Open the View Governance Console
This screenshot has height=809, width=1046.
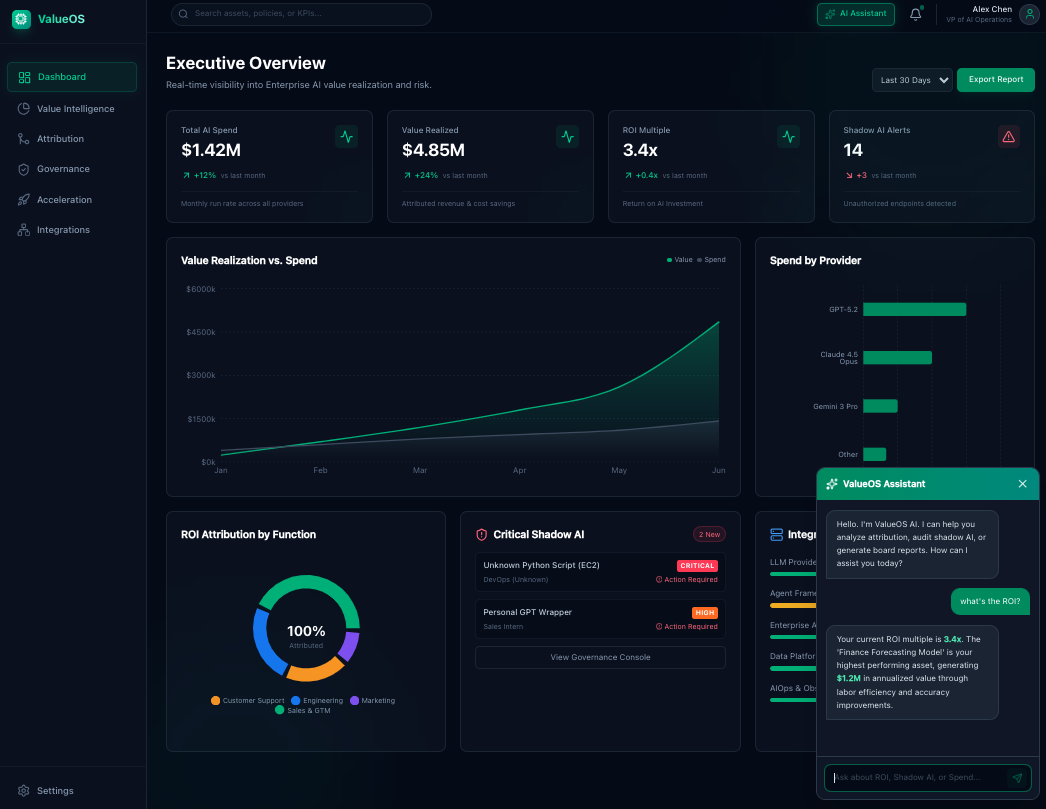(x=600, y=657)
